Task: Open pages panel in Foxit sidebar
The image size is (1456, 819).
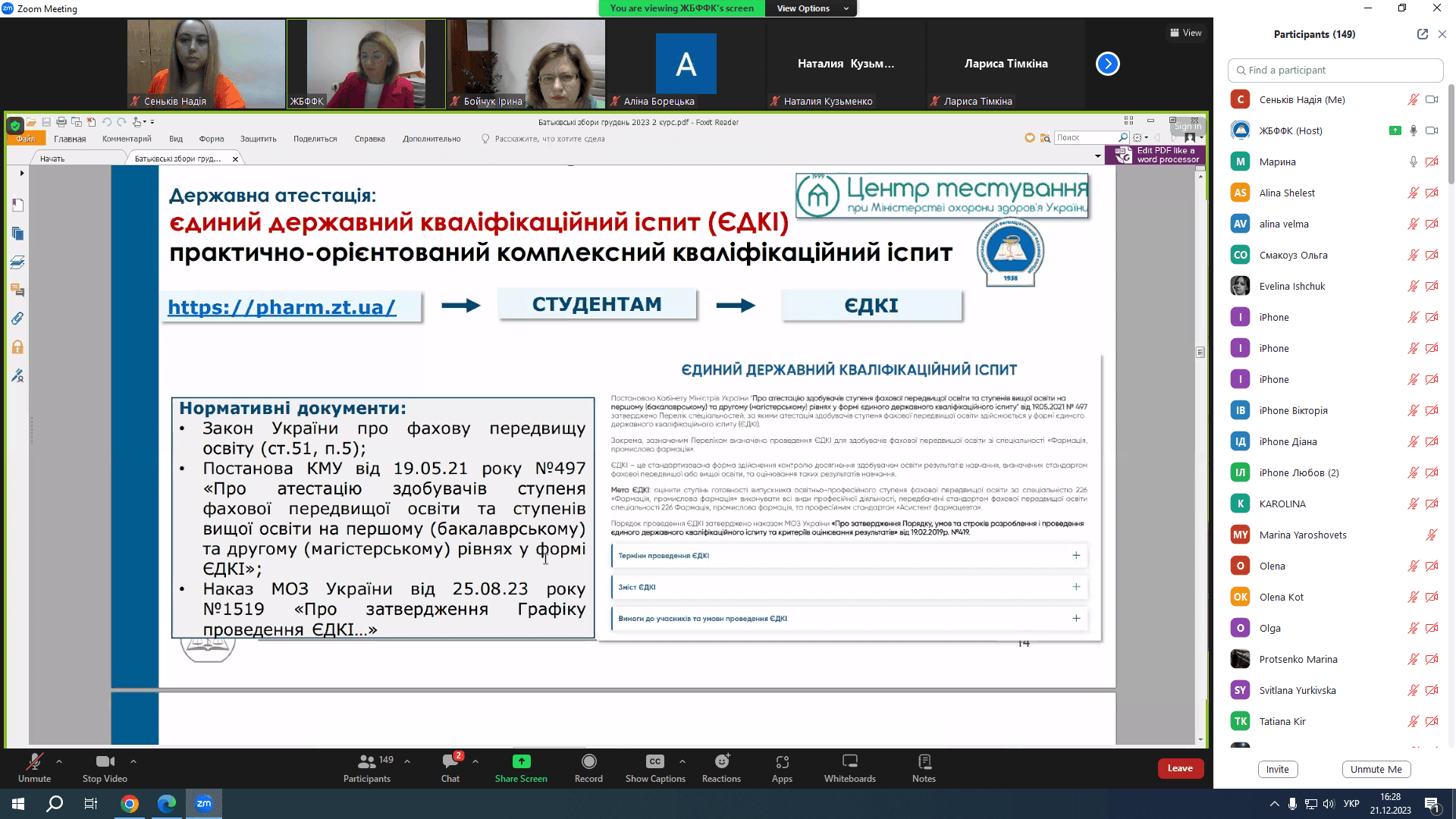Action: [x=18, y=234]
